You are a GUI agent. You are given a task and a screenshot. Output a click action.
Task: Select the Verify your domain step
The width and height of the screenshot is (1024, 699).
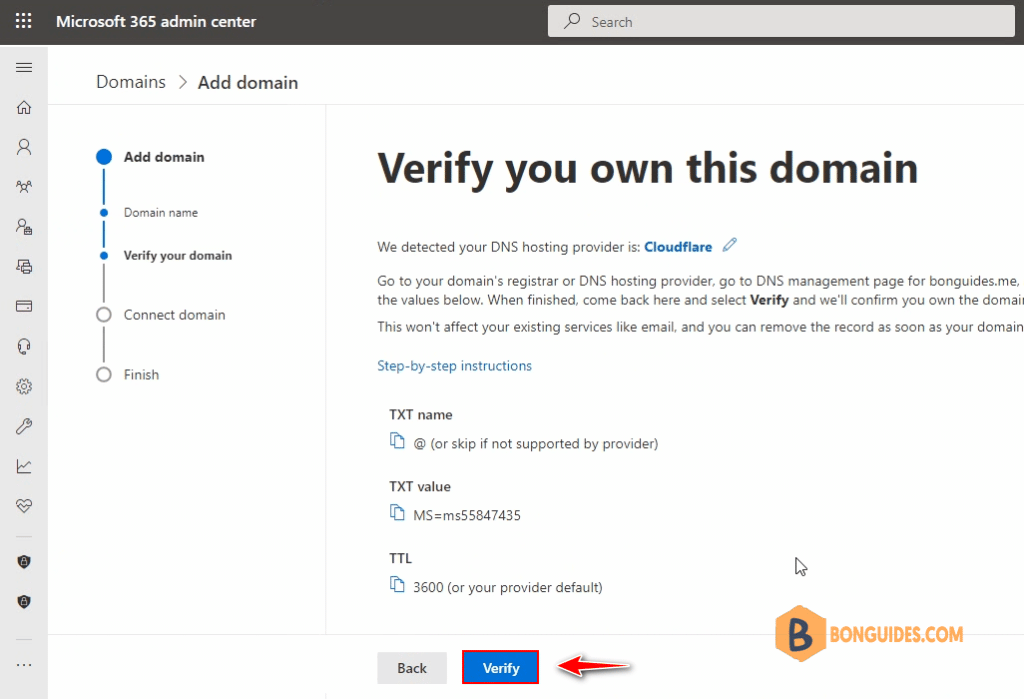pyautogui.click(x=178, y=255)
